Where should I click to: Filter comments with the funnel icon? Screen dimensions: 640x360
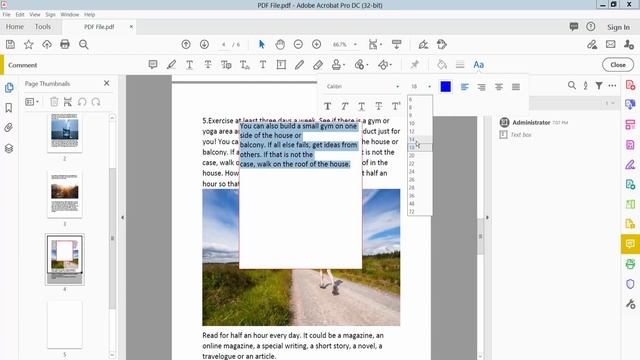click(x=599, y=85)
